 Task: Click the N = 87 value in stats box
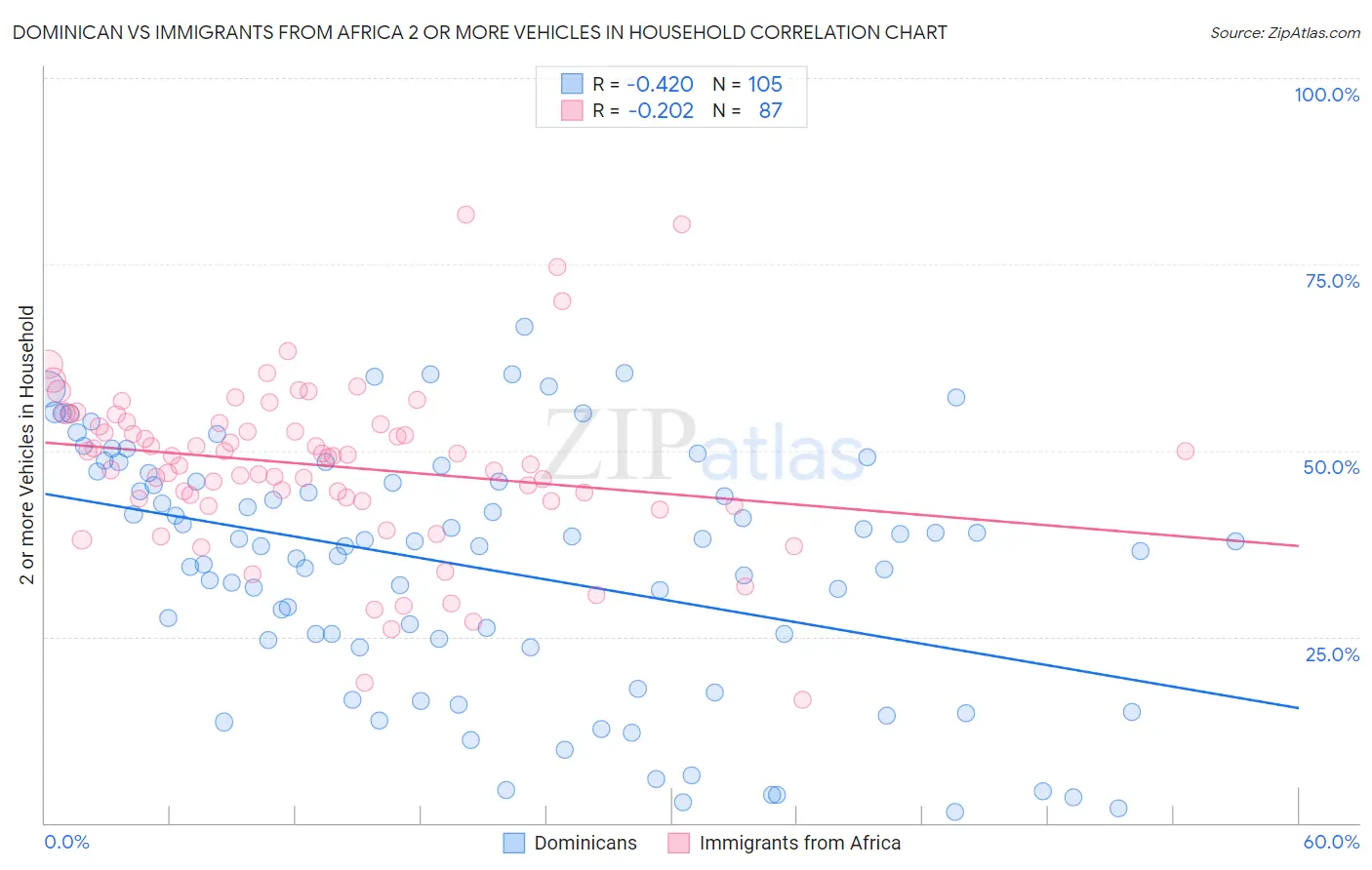click(x=747, y=110)
